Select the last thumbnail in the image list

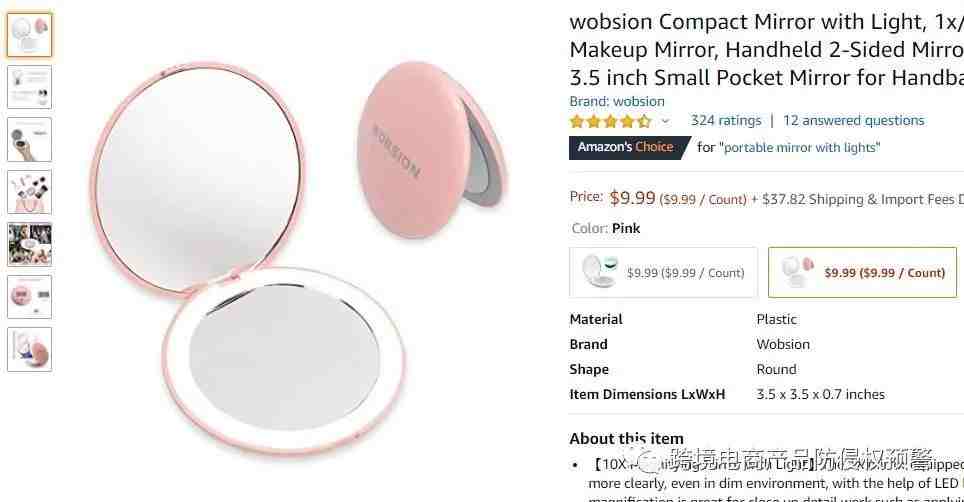30,350
